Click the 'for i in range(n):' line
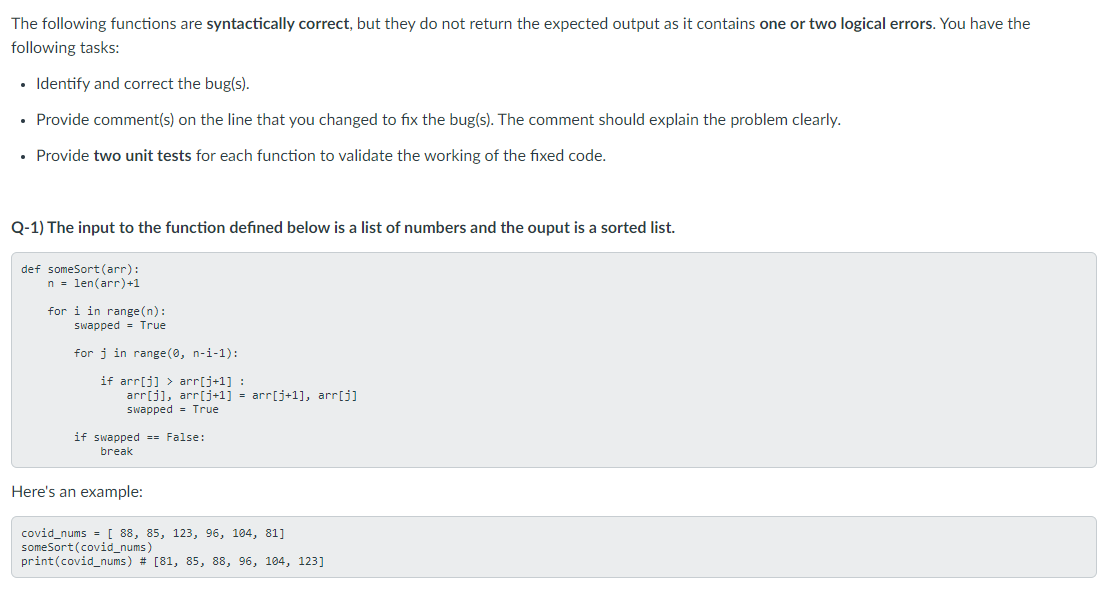Viewport: 1120px width, 612px height. (106, 311)
